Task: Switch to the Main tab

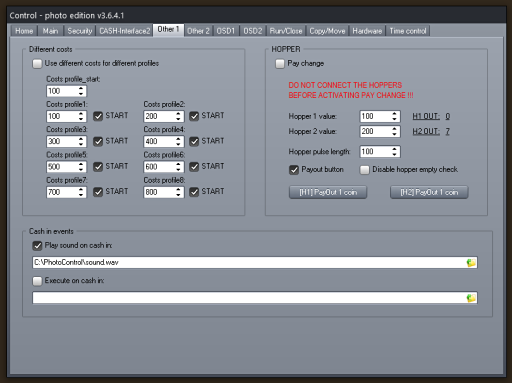Action: (x=50, y=31)
